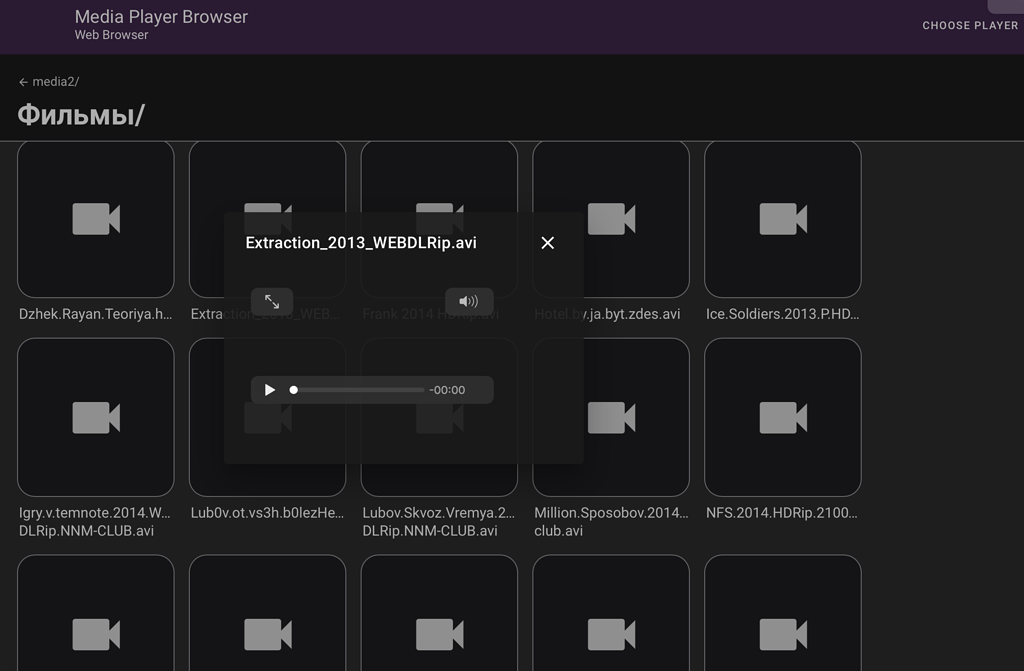The width and height of the screenshot is (1024, 671).
Task: Click the camera icon on Hotel.v.ja.byt.zdes tile
Action: pyautogui.click(x=611, y=218)
